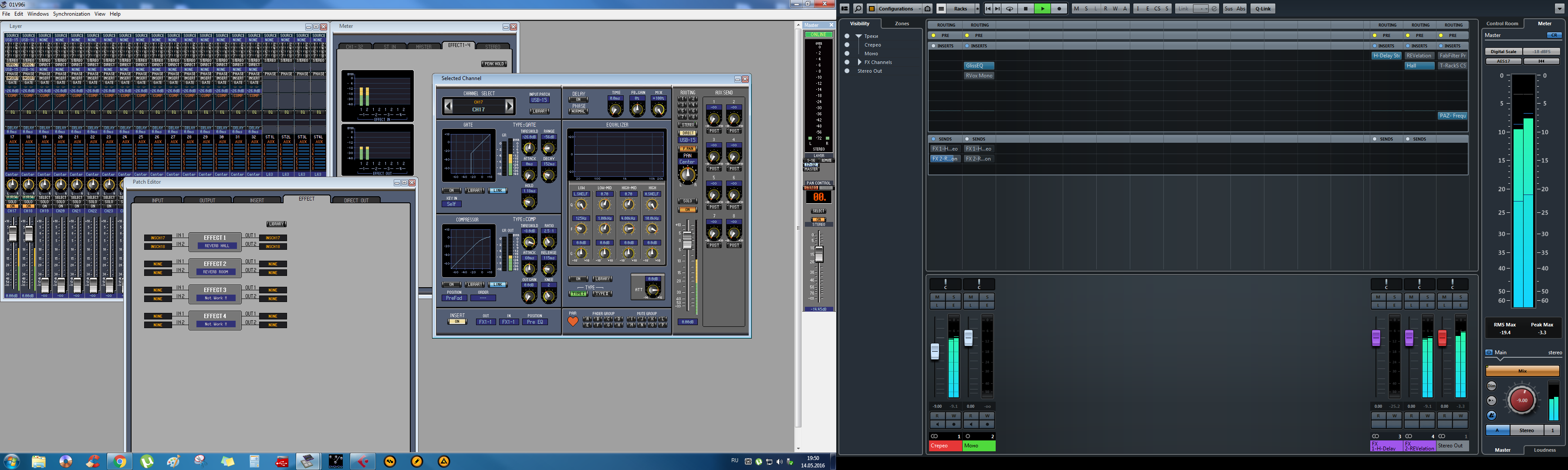Viewport: 1568px width, 470px height.
Task: Enable SOLO in Selected Channel routing
Action: click(x=687, y=201)
